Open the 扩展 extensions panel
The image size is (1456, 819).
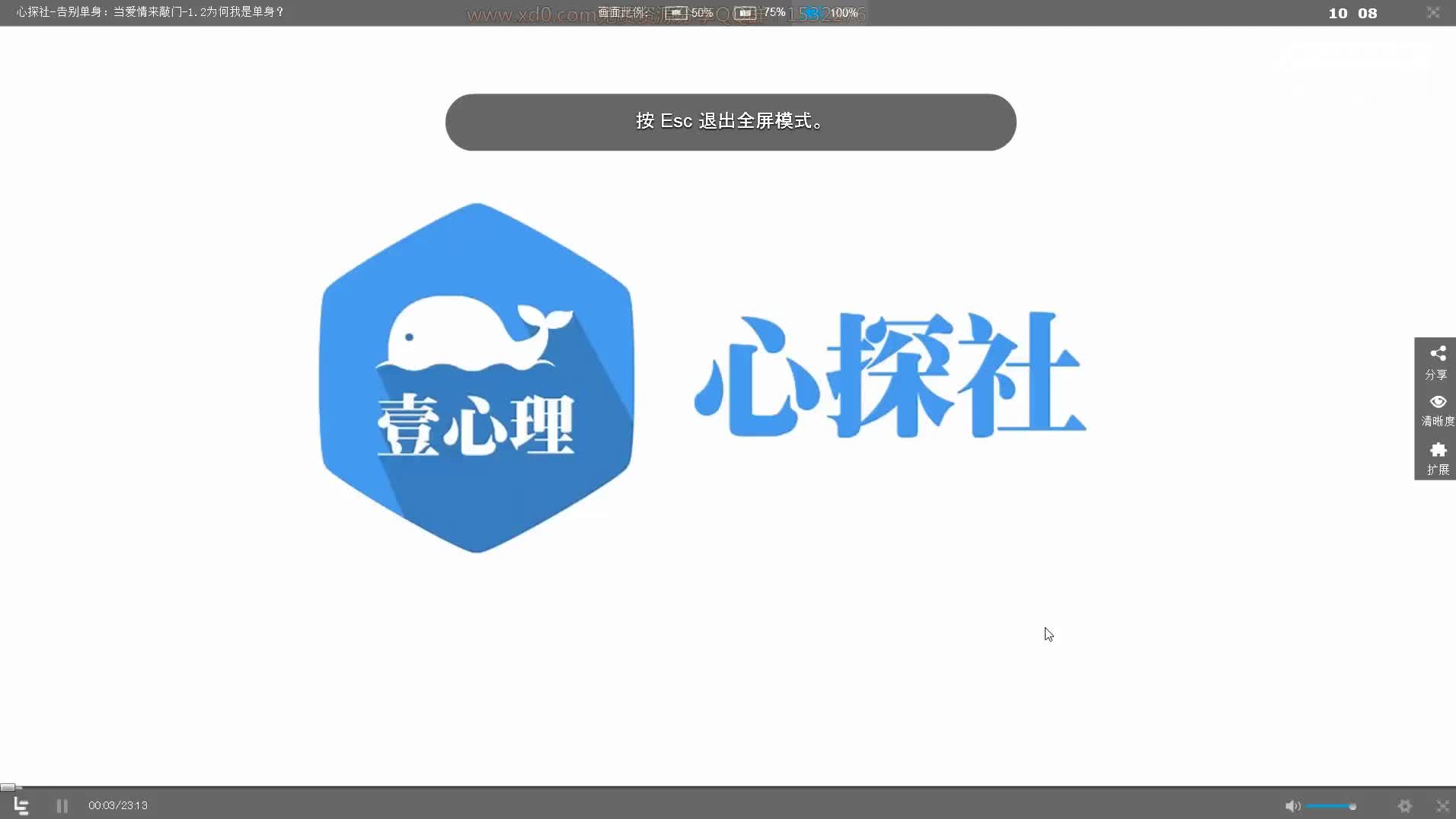pyautogui.click(x=1437, y=458)
